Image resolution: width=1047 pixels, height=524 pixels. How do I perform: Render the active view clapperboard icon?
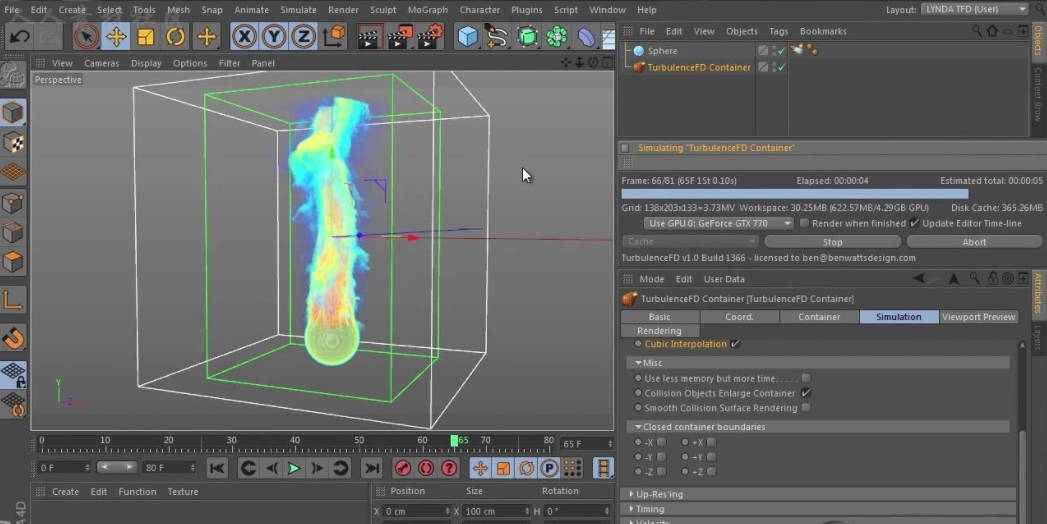coord(369,36)
